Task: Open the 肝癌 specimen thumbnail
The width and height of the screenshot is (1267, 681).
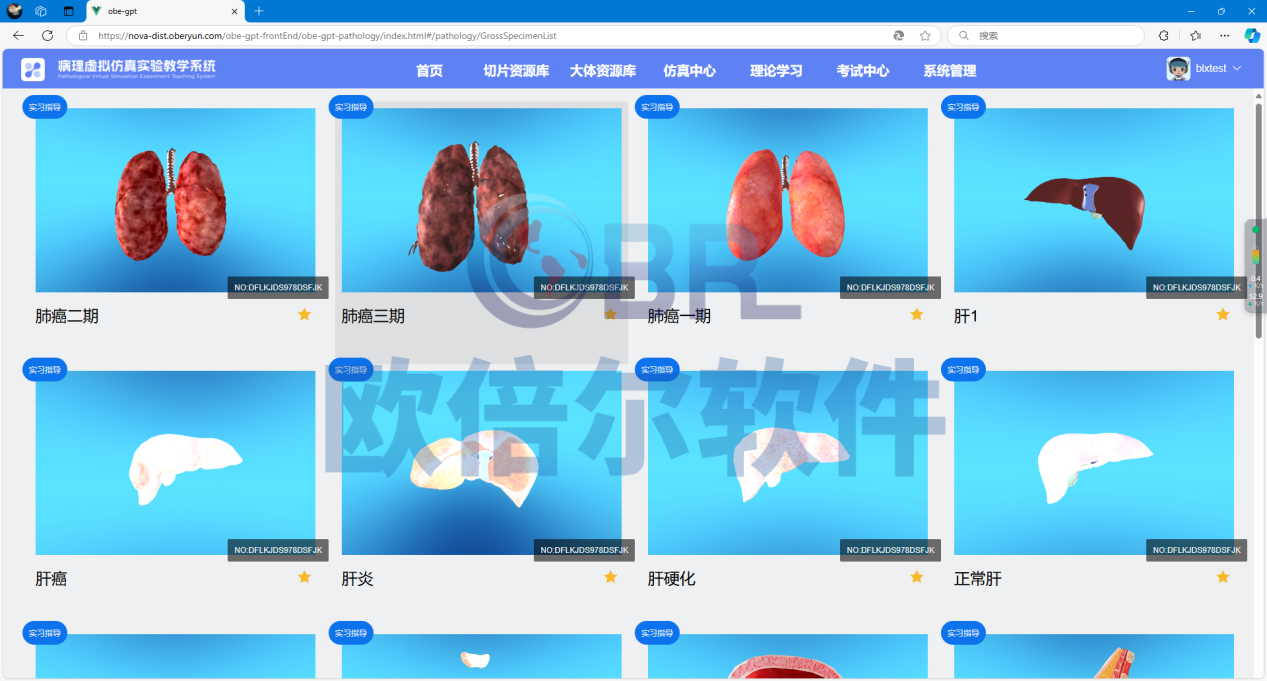Action: (175, 463)
